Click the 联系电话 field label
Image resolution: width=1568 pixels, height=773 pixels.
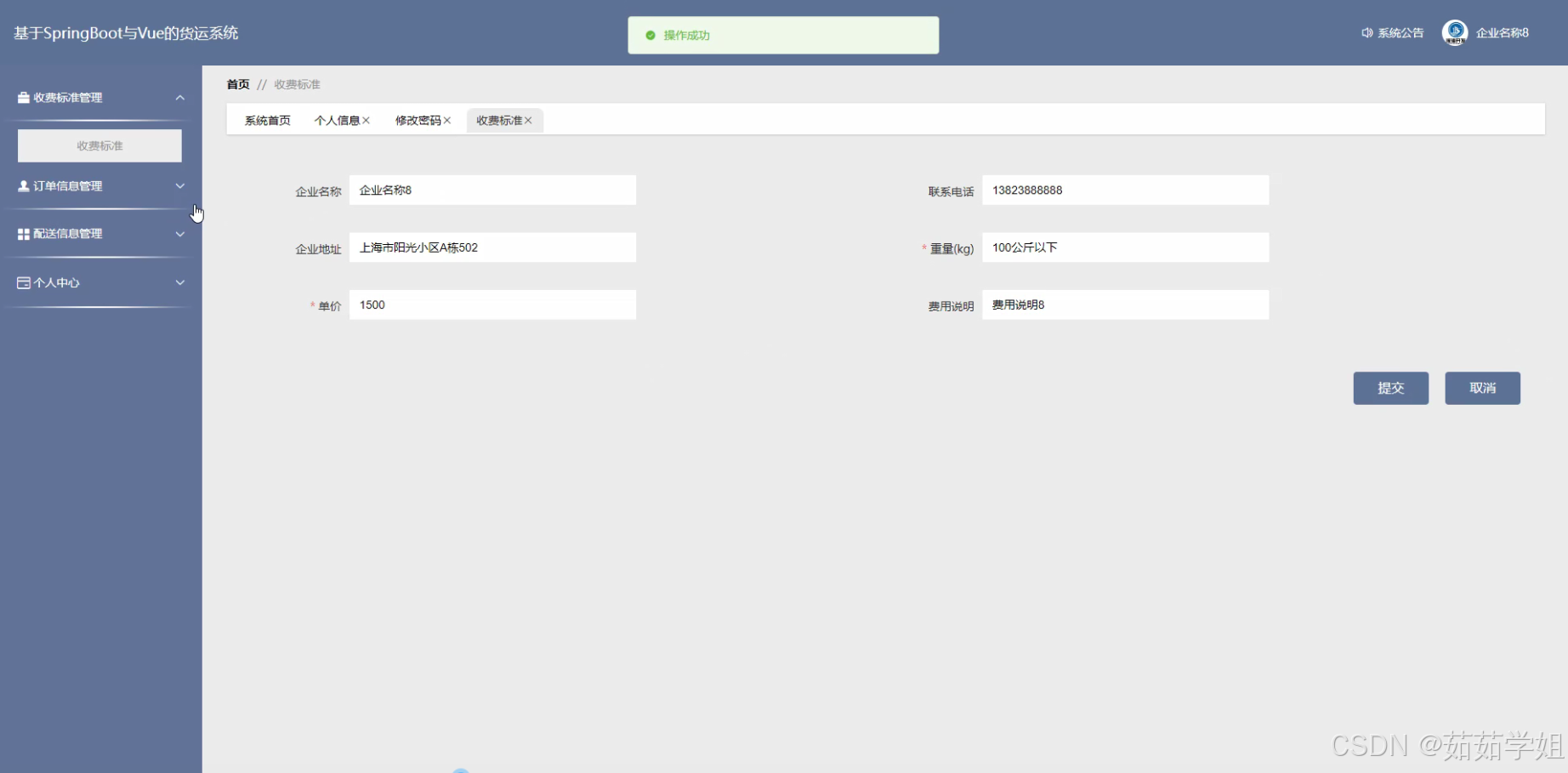(951, 192)
